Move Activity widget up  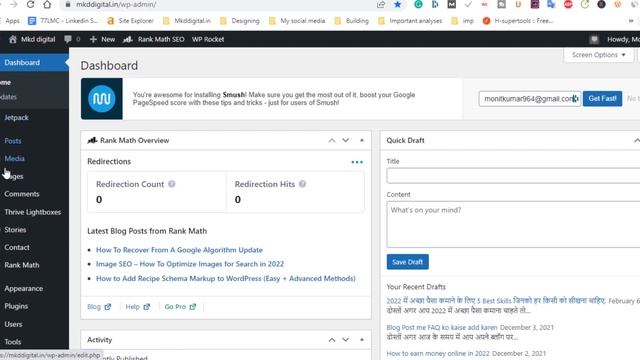point(332,340)
